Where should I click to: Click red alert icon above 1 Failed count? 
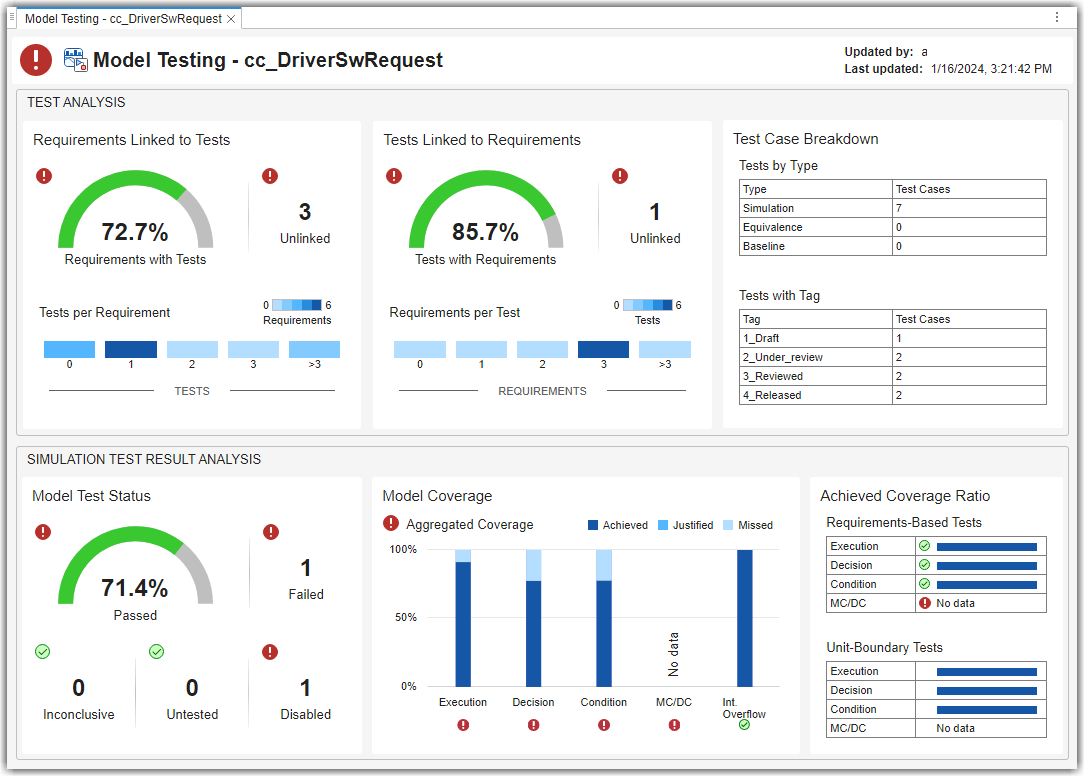270,532
